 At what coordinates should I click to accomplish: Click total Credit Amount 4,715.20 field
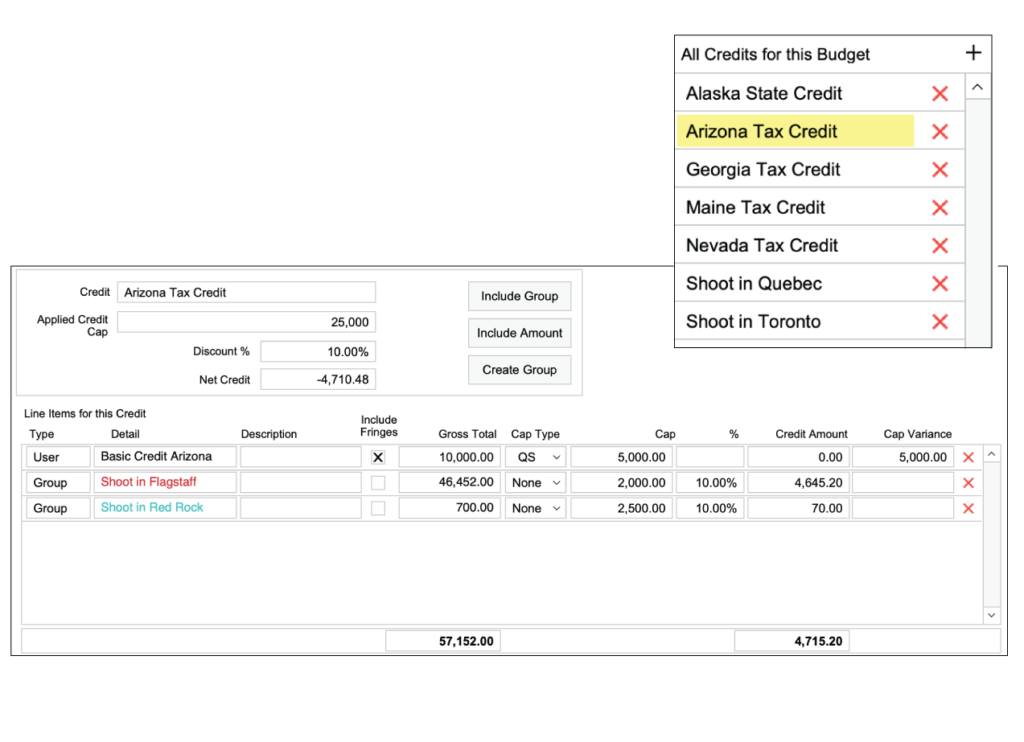point(792,641)
